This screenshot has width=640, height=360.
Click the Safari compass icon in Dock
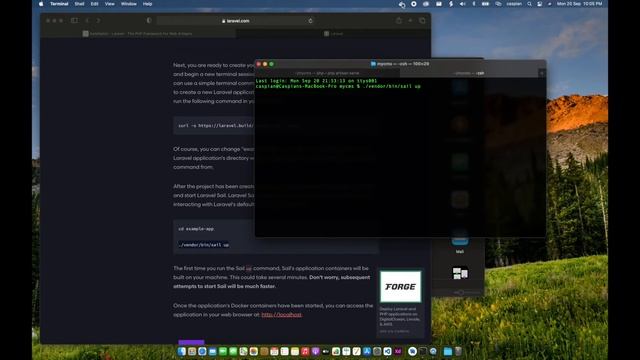202,351
